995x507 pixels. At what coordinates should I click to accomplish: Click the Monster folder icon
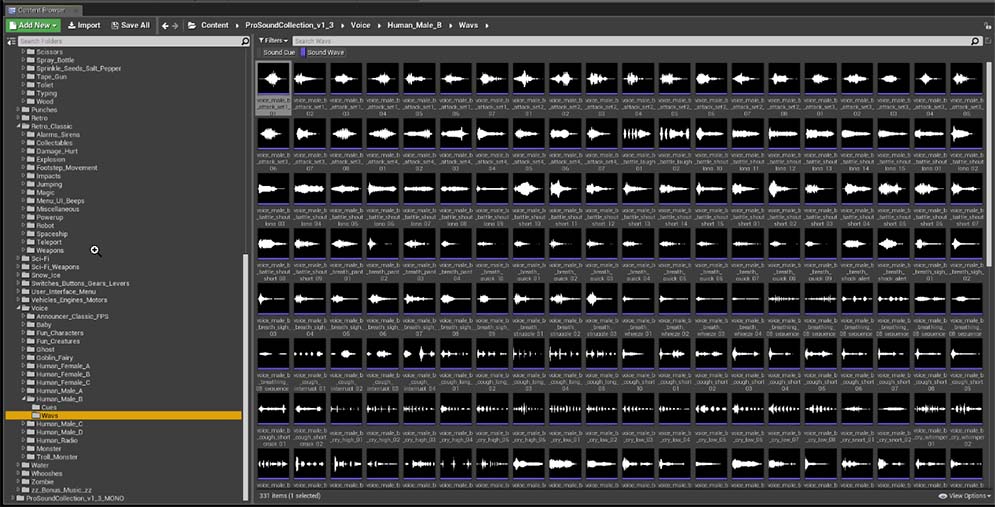pyautogui.click(x=30, y=449)
